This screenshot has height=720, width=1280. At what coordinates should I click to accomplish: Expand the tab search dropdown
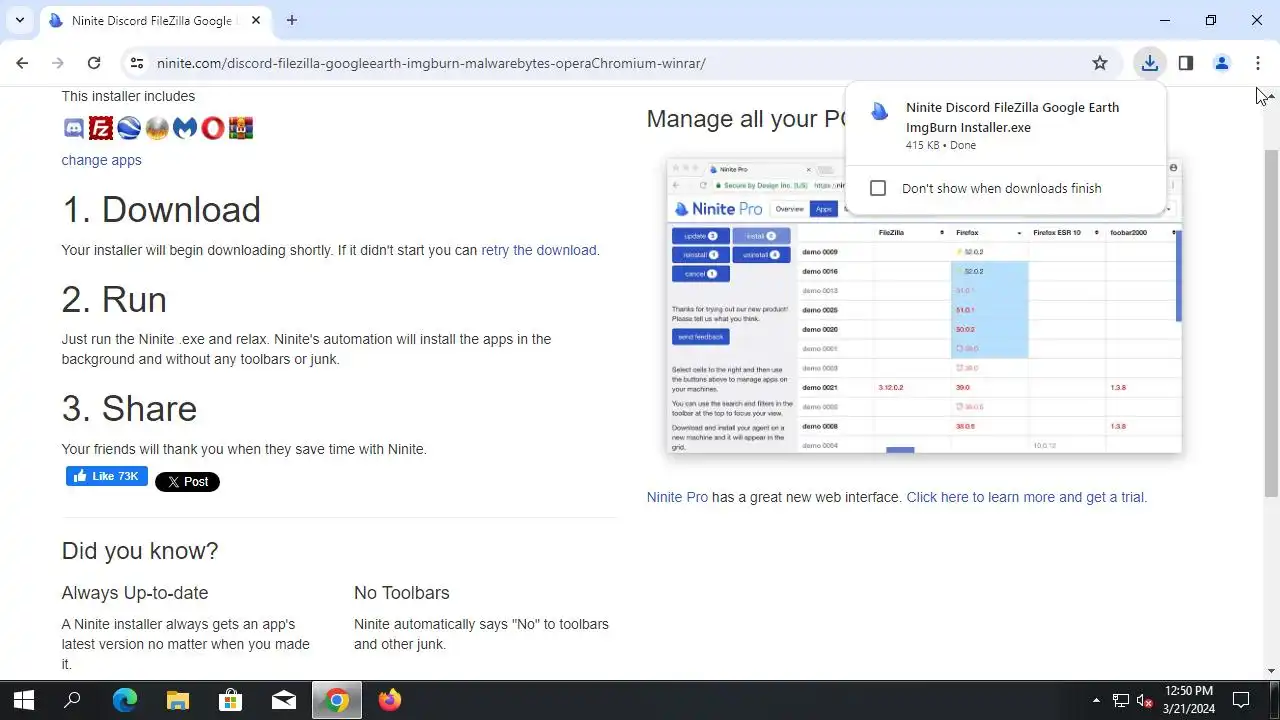pos(20,20)
